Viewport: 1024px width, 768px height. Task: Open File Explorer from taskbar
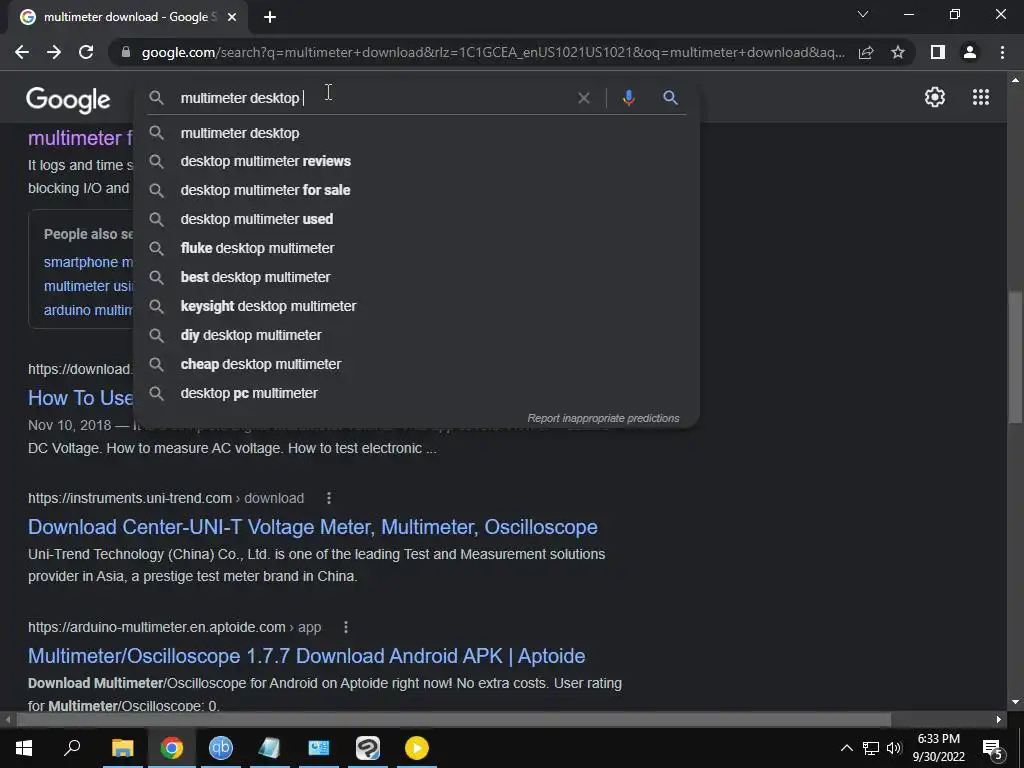tap(122, 748)
